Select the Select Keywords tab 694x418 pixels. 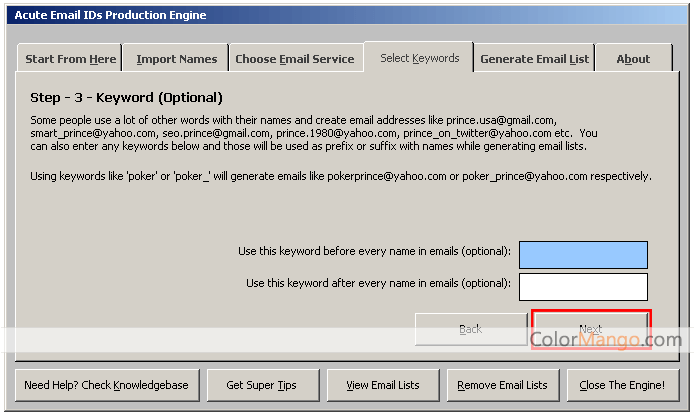click(419, 58)
